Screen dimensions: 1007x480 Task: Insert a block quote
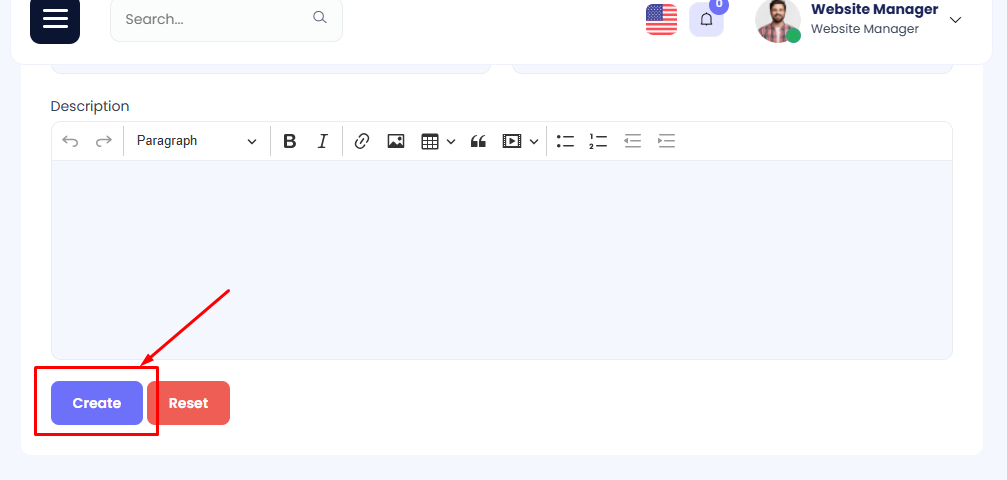478,141
